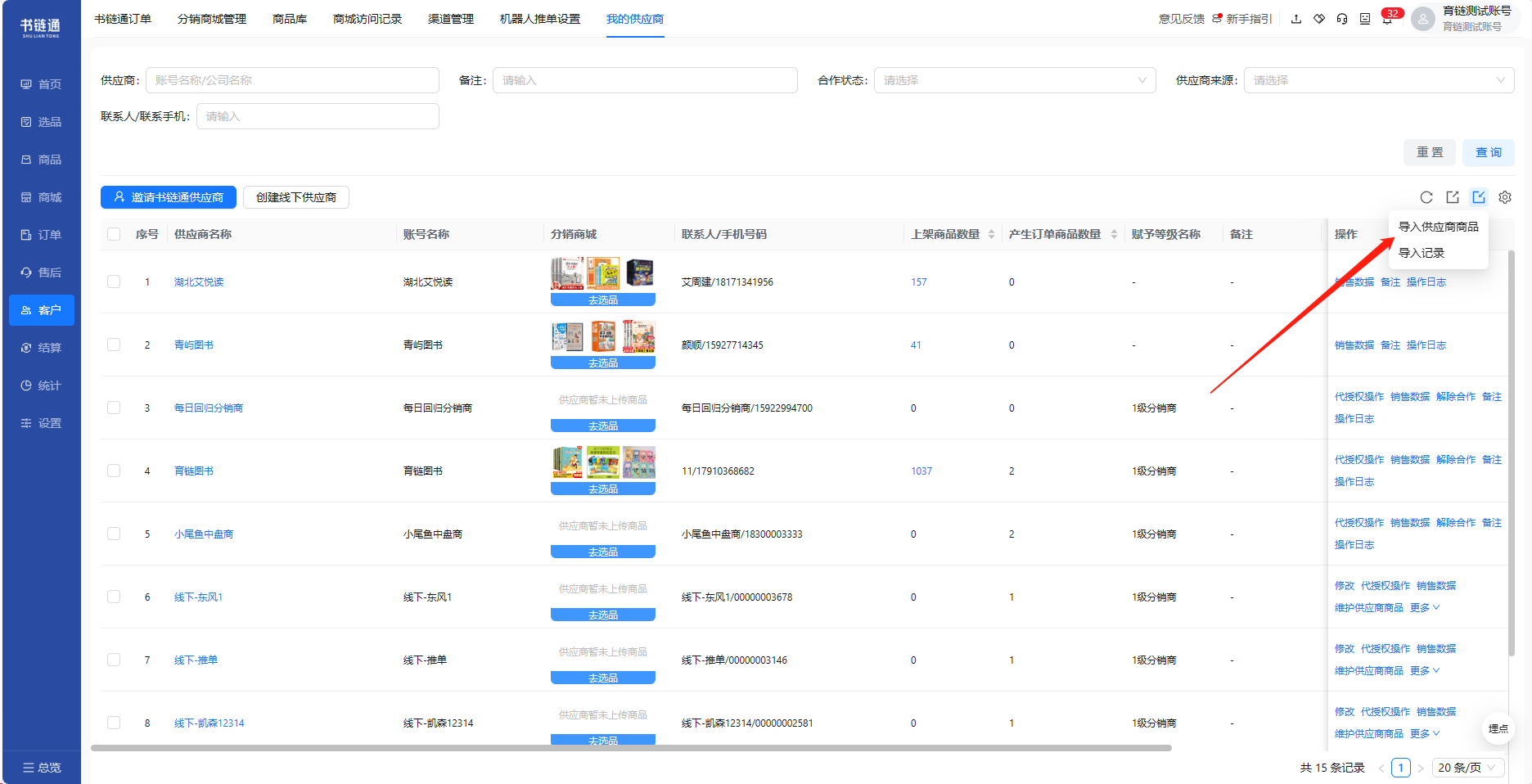Switch to 书链通订单 tab
The height and width of the screenshot is (784, 1532).
[x=123, y=19]
